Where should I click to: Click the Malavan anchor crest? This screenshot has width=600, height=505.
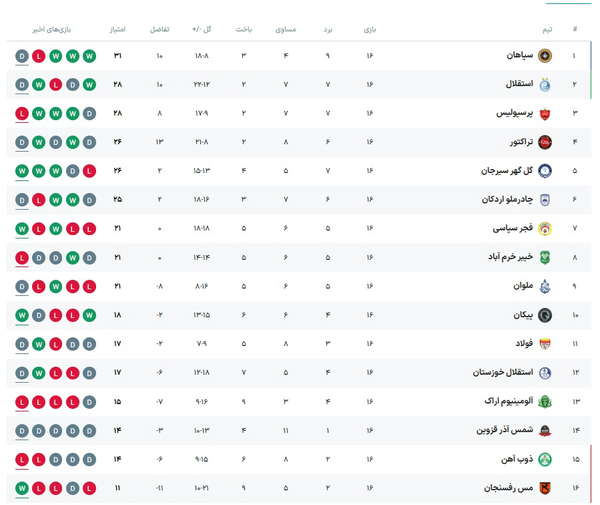(545, 287)
